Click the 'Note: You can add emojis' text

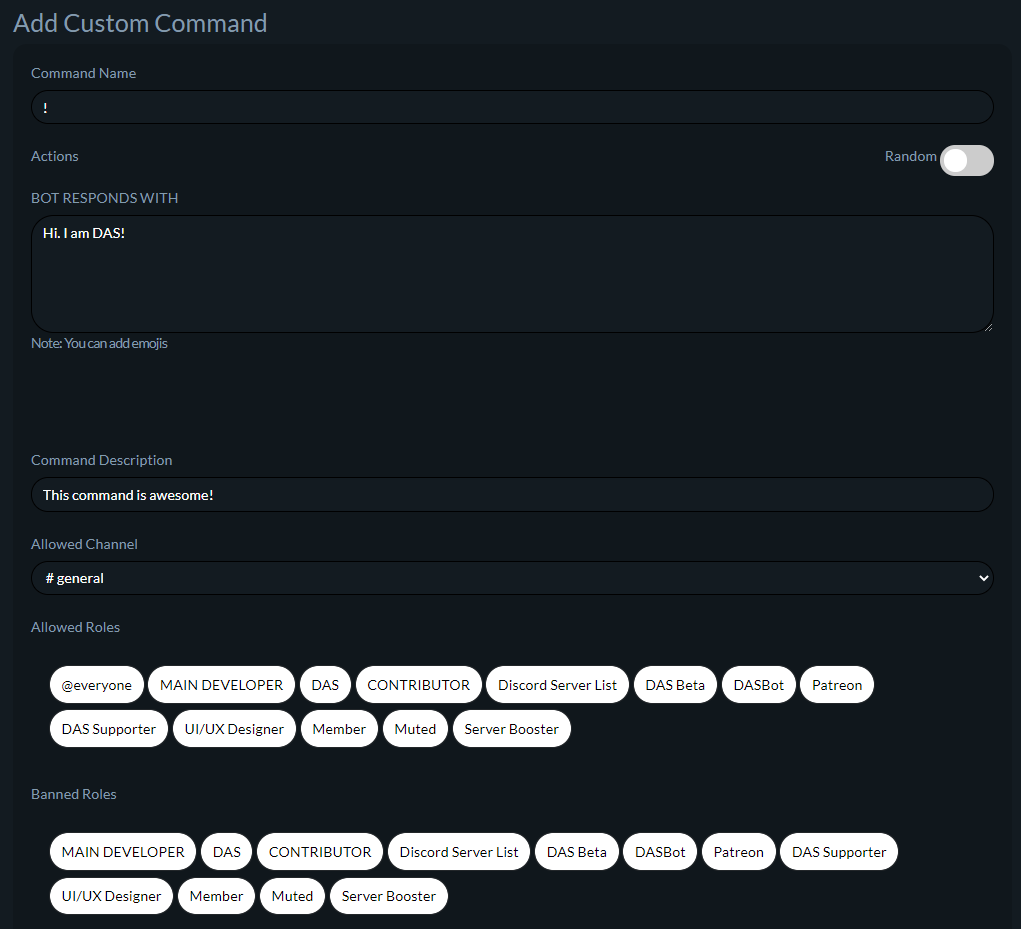click(100, 343)
